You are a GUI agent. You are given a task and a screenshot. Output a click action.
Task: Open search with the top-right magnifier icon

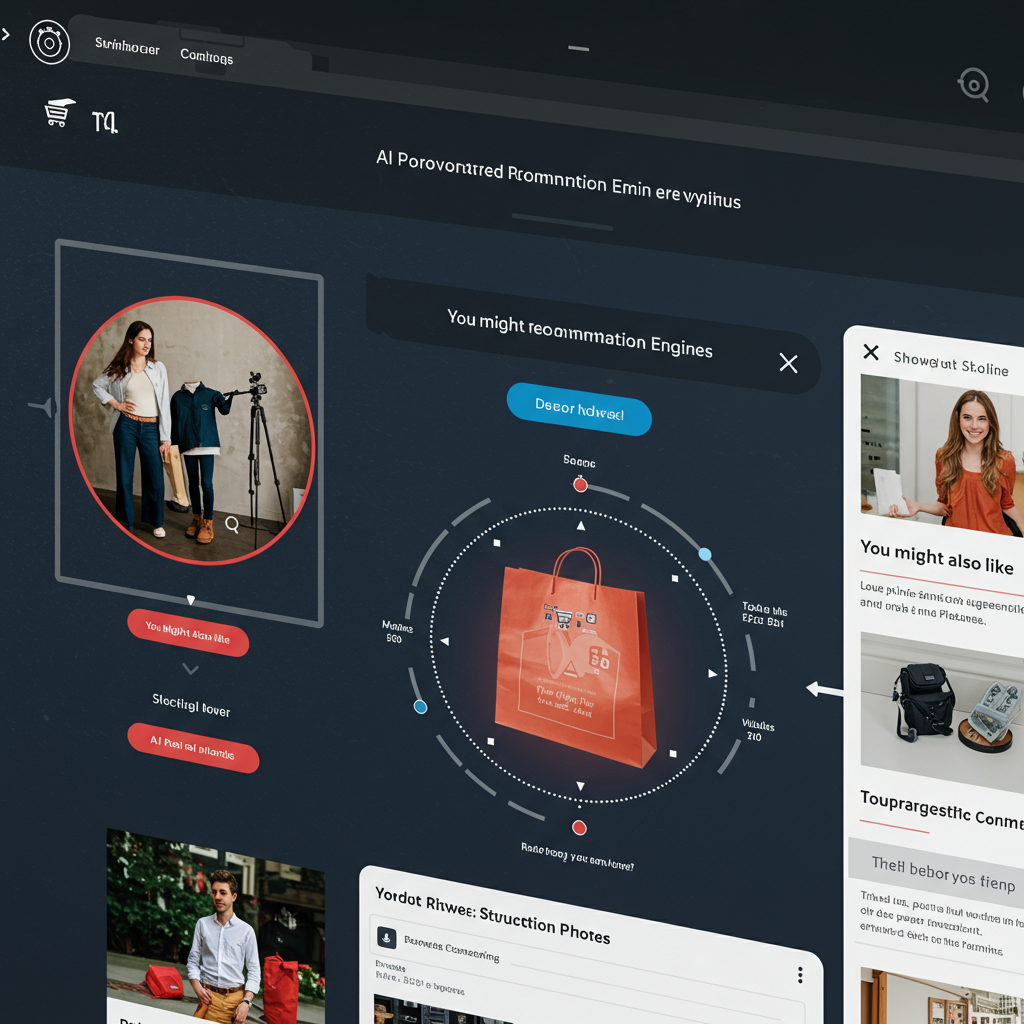click(x=973, y=85)
